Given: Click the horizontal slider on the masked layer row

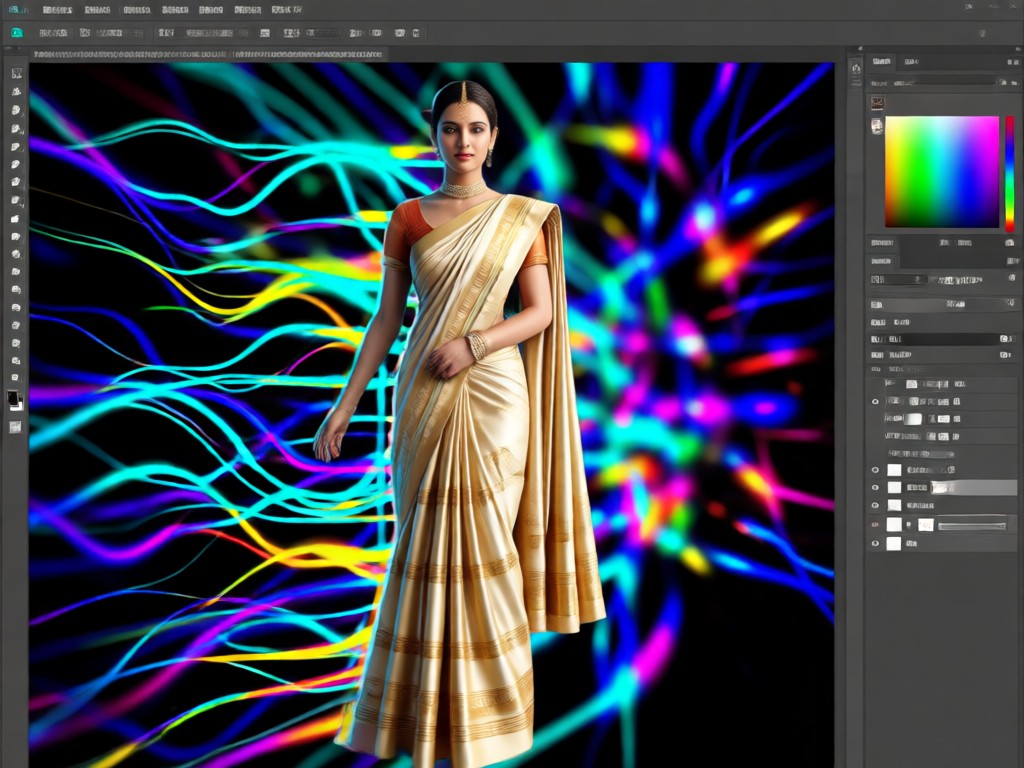Looking at the screenshot, I should [972, 524].
